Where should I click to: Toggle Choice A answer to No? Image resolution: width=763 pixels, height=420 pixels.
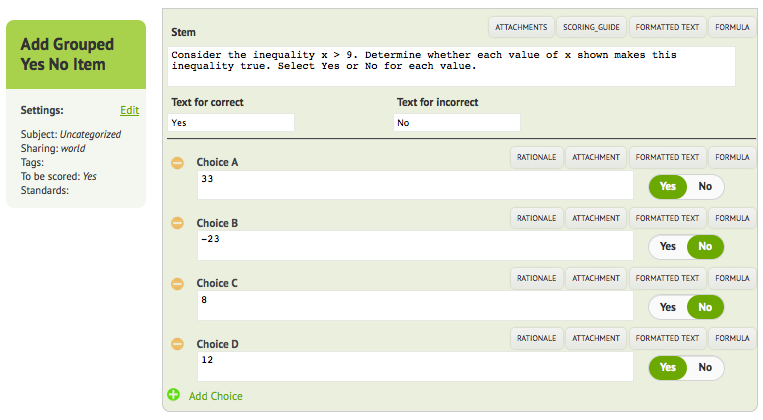(705, 186)
